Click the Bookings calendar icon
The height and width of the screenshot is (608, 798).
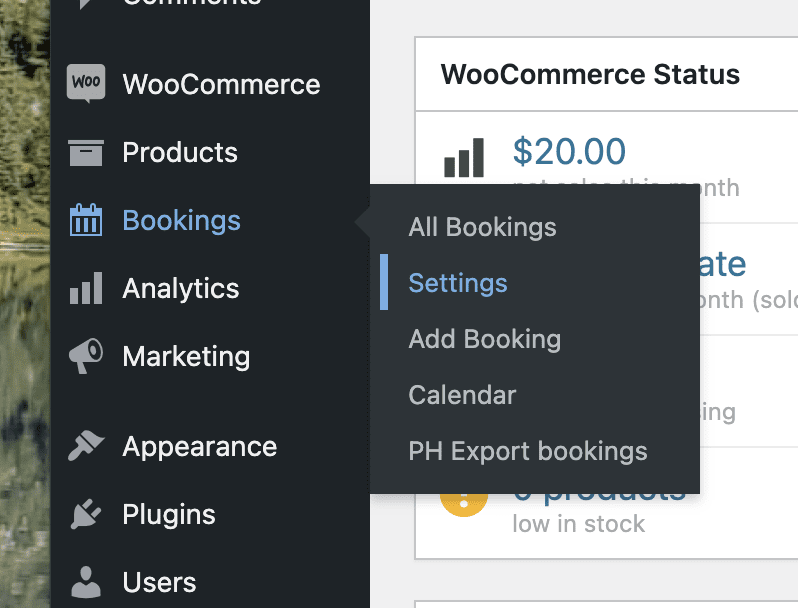tap(86, 220)
